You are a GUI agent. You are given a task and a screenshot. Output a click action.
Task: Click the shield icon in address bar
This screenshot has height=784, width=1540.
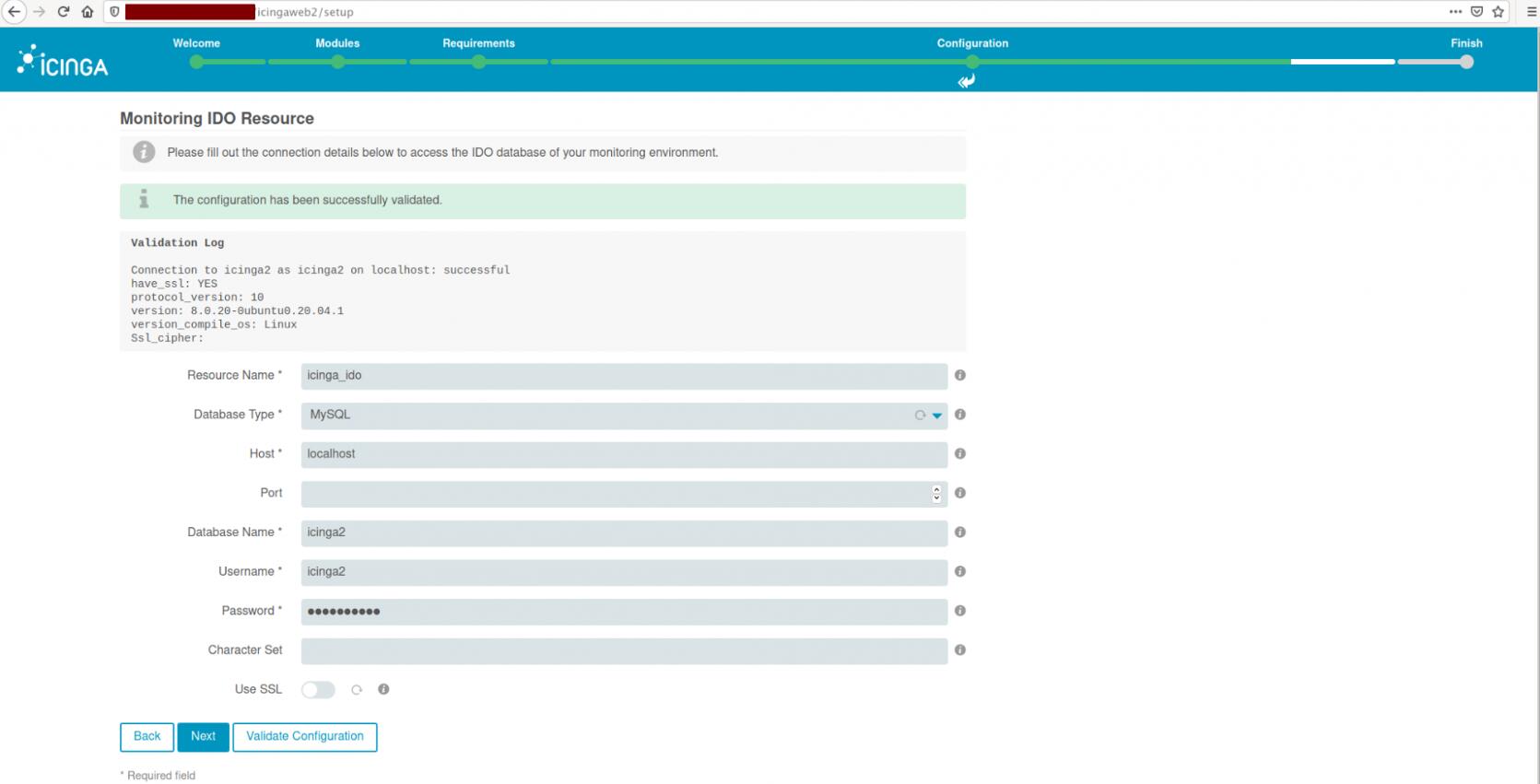tap(114, 12)
